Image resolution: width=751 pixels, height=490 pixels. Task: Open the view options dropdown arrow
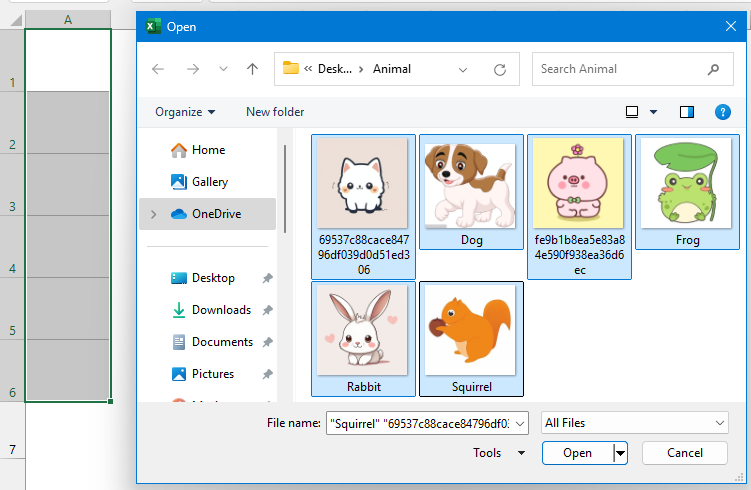click(654, 112)
